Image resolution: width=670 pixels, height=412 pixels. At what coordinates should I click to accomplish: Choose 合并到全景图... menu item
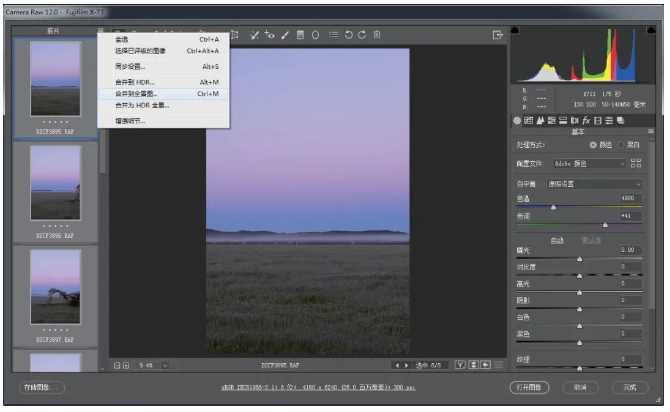tap(164, 94)
